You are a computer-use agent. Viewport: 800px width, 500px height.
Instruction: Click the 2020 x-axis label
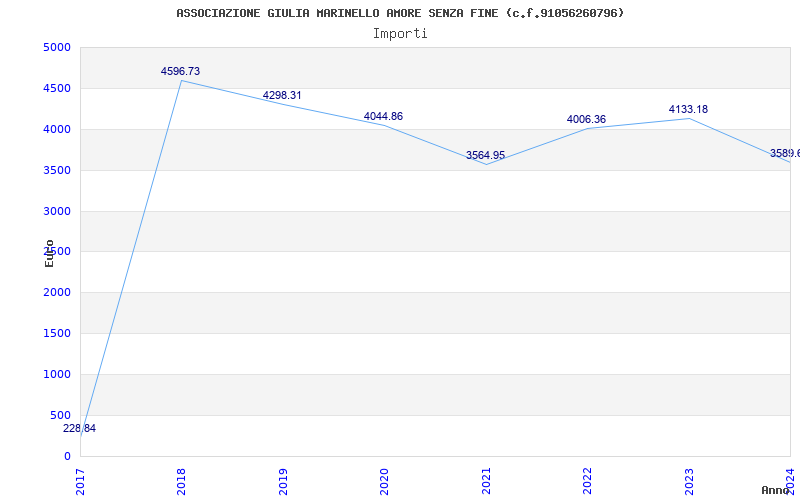(x=384, y=481)
